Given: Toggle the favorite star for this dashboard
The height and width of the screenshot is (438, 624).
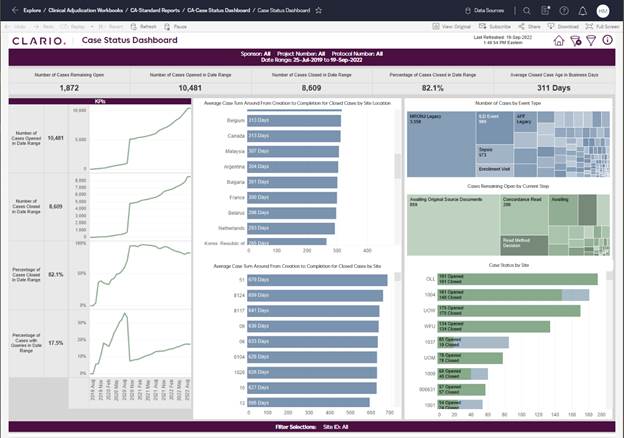Looking at the screenshot, I should click(x=318, y=9).
